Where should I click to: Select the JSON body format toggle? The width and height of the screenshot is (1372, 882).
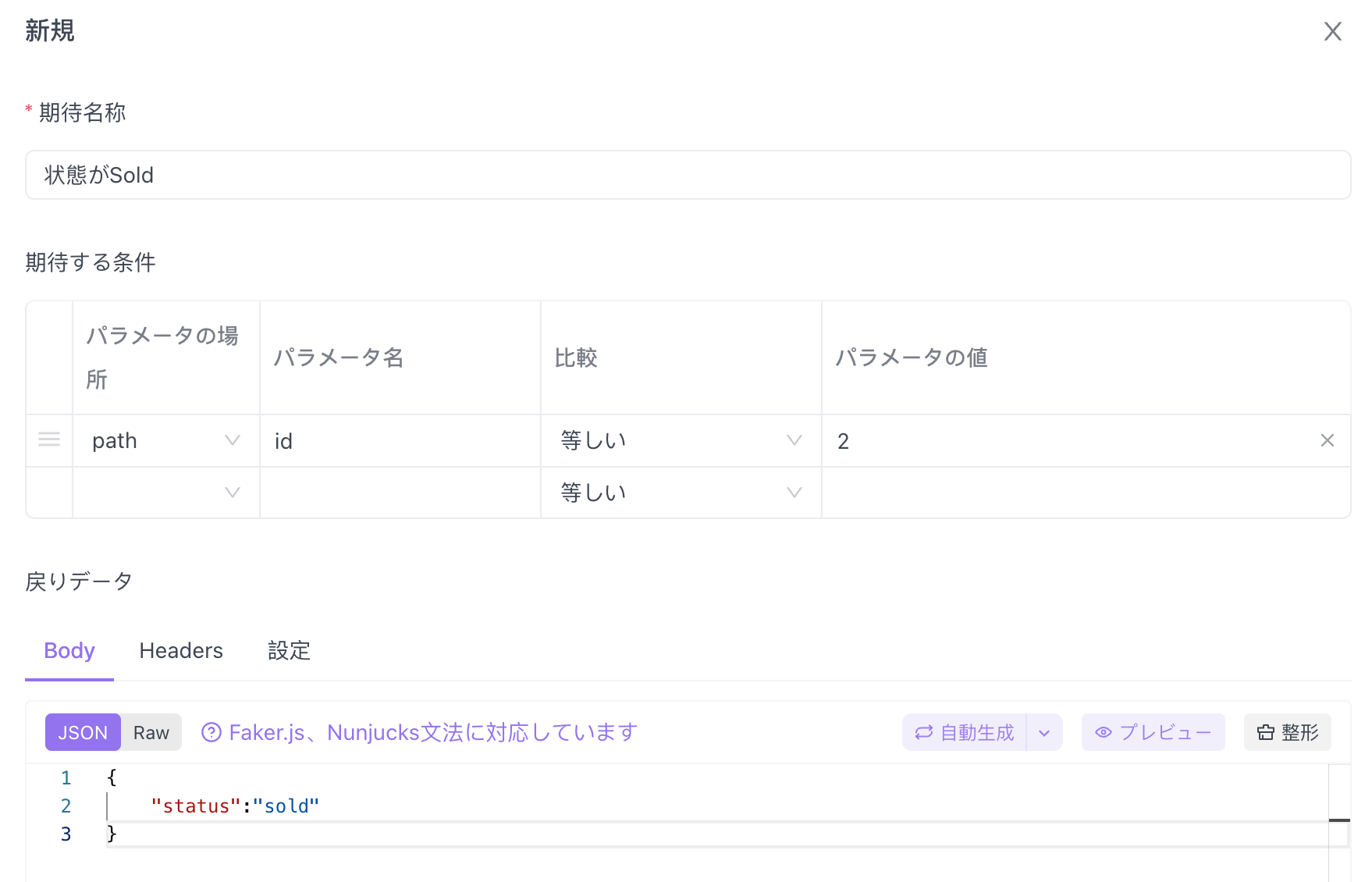(x=83, y=732)
